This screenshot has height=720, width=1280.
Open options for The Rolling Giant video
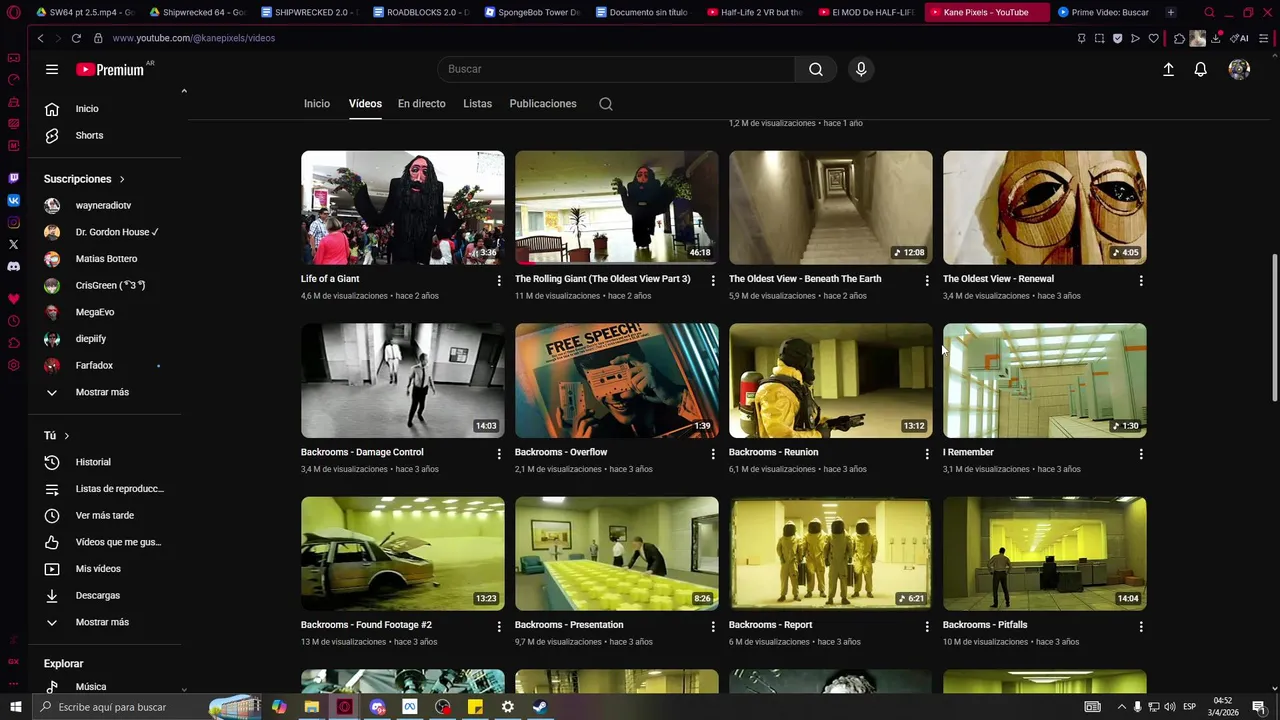click(713, 281)
